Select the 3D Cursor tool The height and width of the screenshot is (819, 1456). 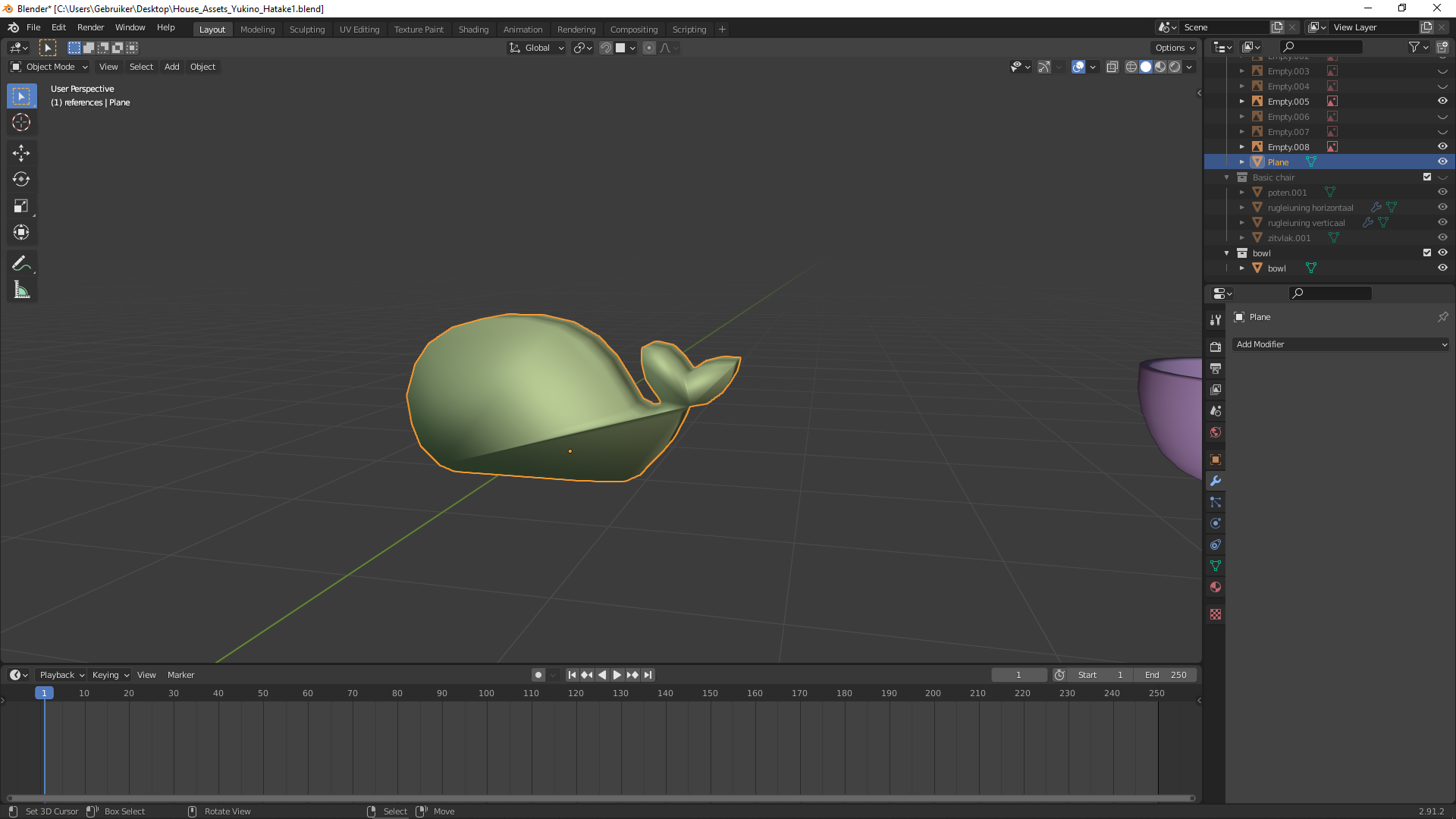tap(21, 122)
